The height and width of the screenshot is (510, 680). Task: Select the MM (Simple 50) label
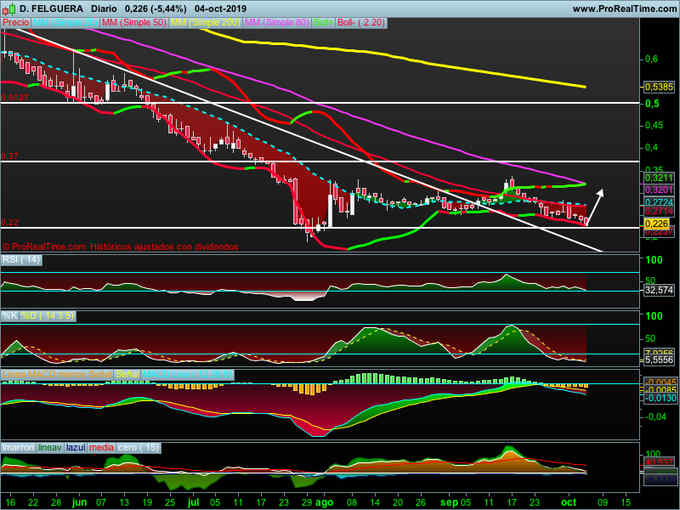[134, 22]
